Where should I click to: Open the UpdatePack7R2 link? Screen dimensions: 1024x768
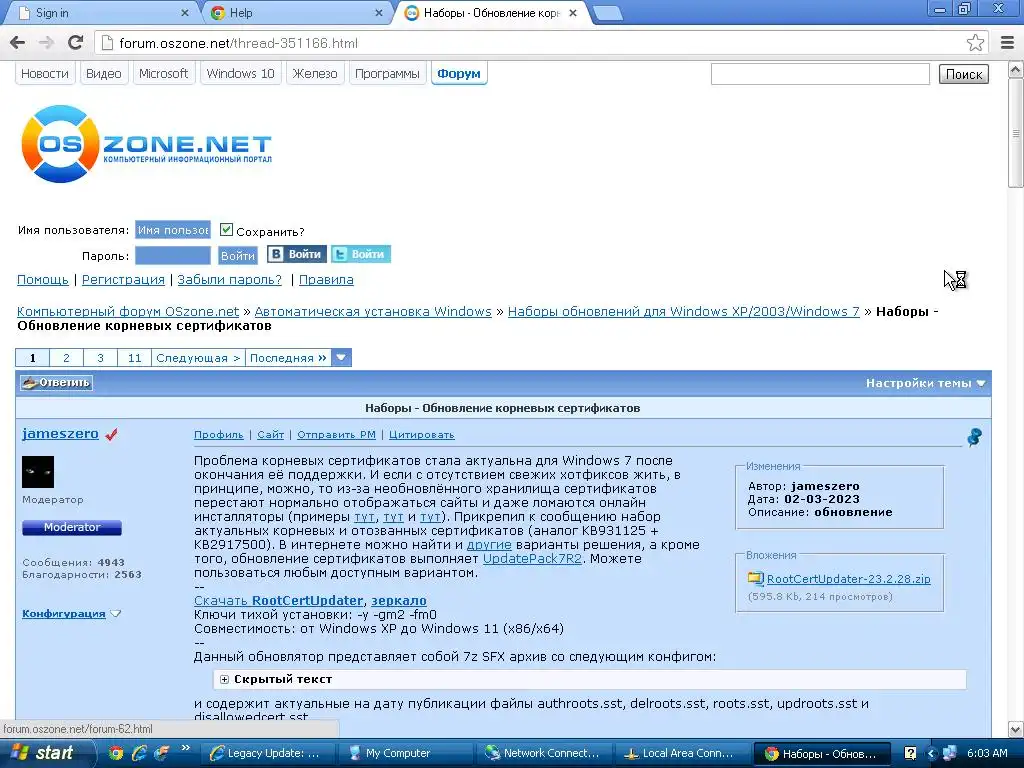[532, 559]
